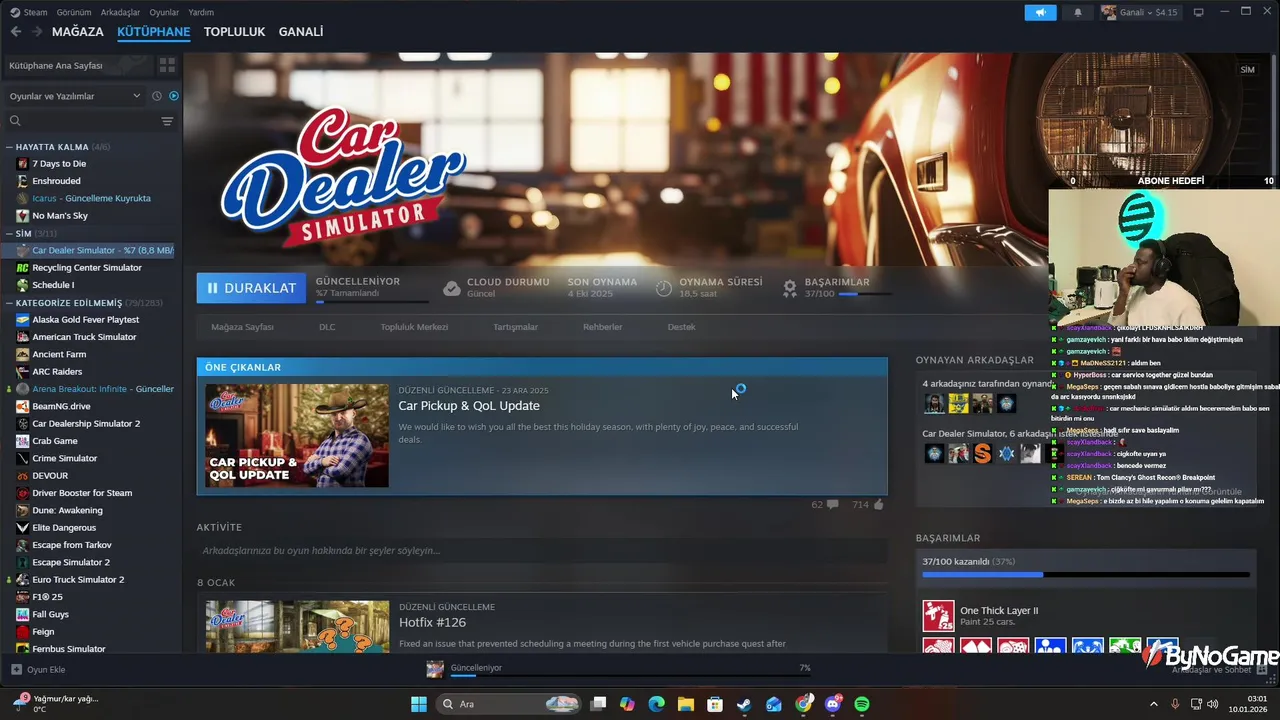This screenshot has height=720, width=1280.
Task: Show hidden system tray icons
Action: [x=1153, y=704]
